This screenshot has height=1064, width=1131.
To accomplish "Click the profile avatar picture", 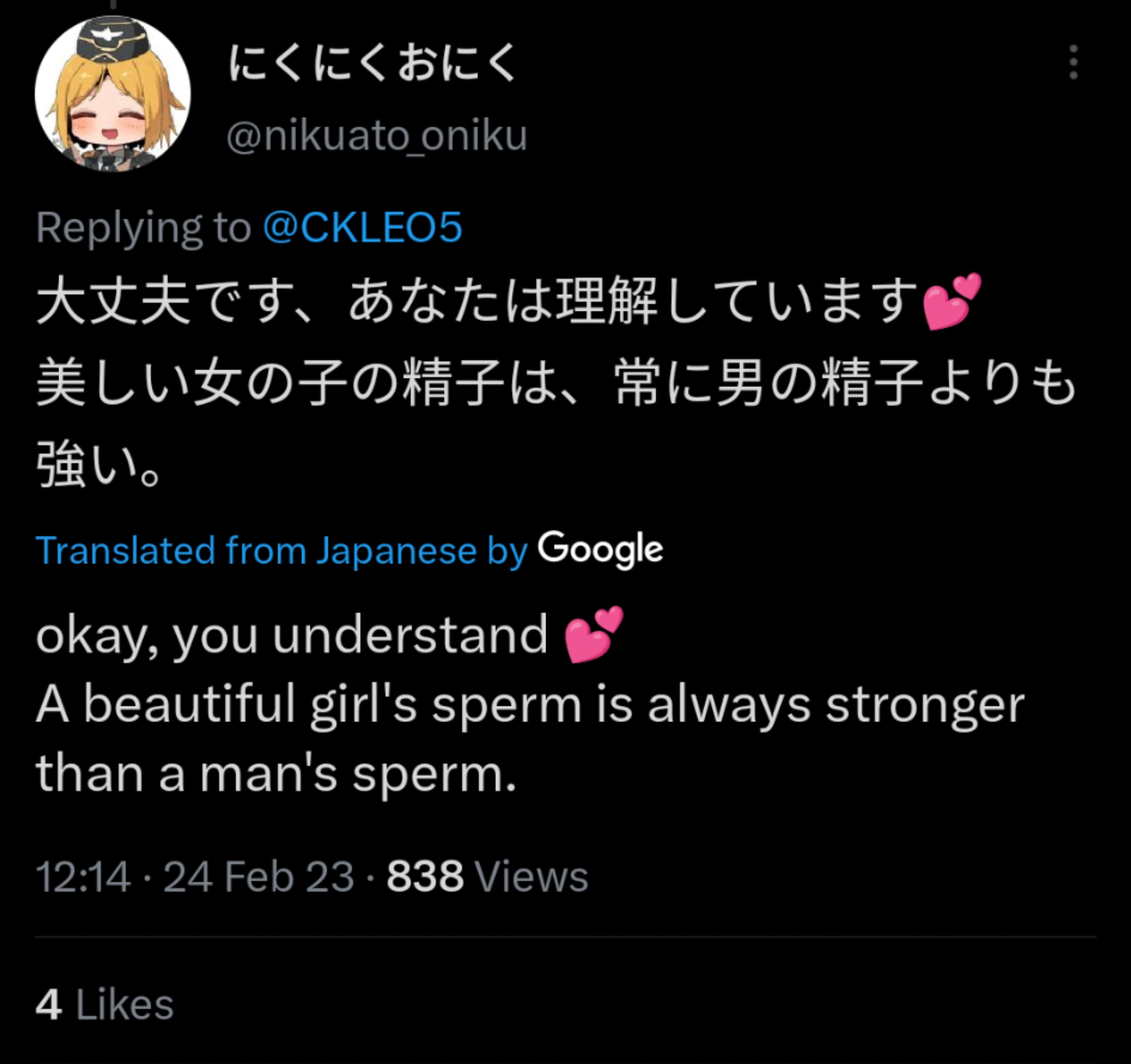I will pyautogui.click(x=113, y=94).
